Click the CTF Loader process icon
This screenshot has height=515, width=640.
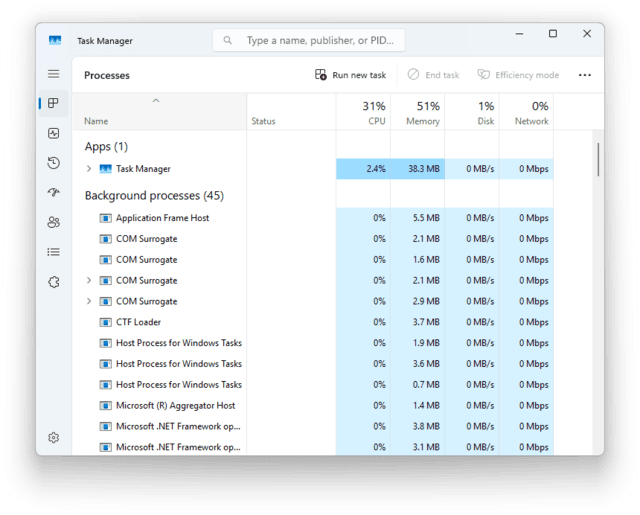[x=105, y=322]
